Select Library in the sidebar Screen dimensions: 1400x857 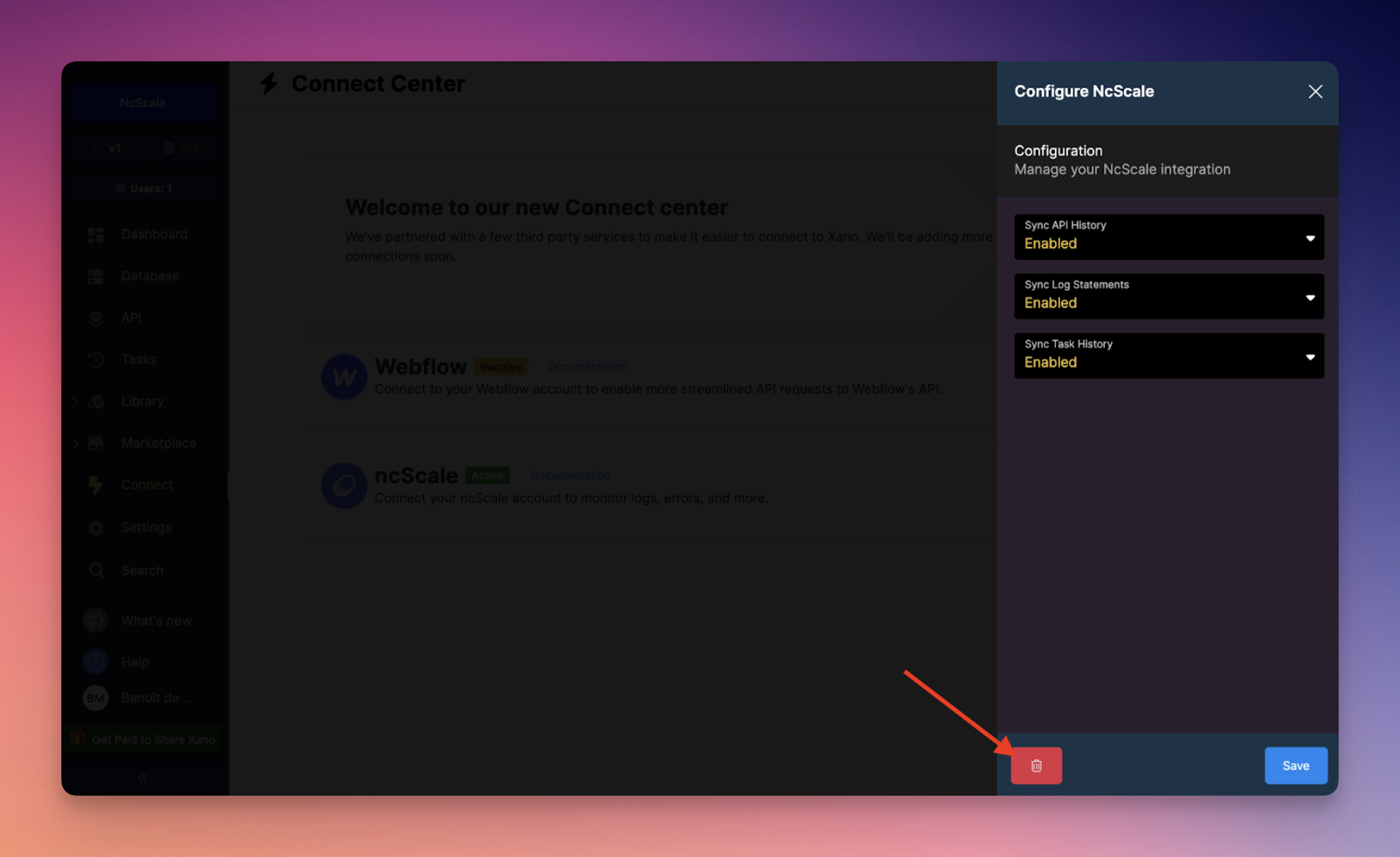pos(142,401)
